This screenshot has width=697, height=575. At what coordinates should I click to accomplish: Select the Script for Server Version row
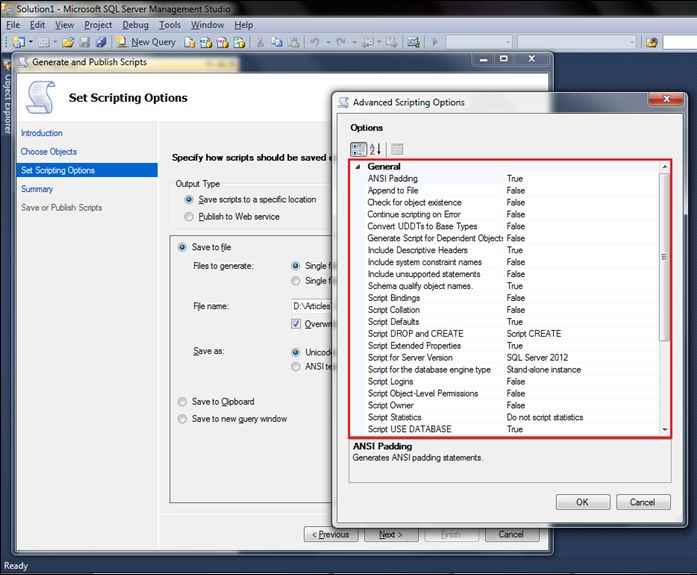(511, 358)
